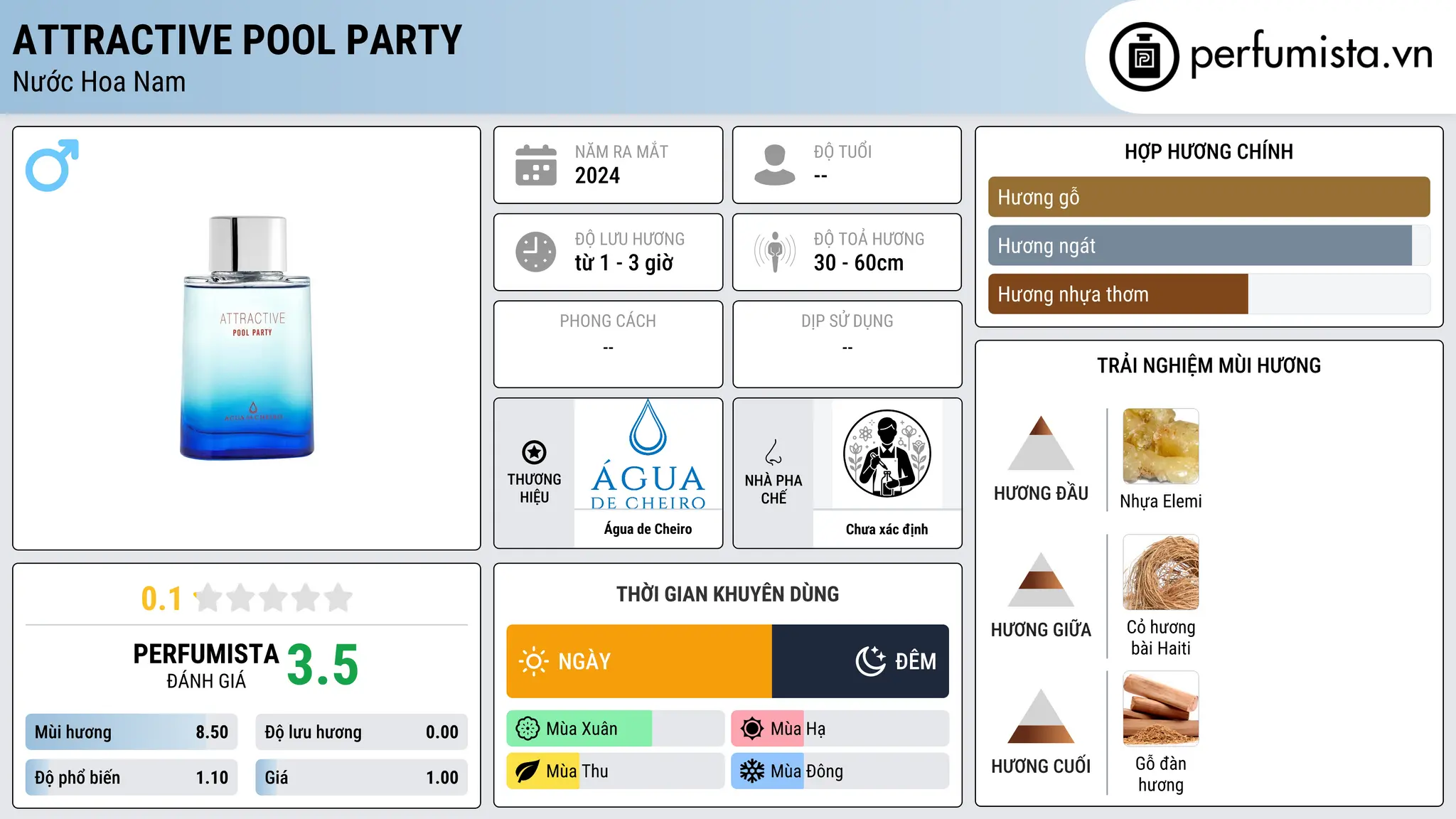Click the nose icon above Nhà Pha Chế
The image size is (1456, 819).
coord(773,451)
